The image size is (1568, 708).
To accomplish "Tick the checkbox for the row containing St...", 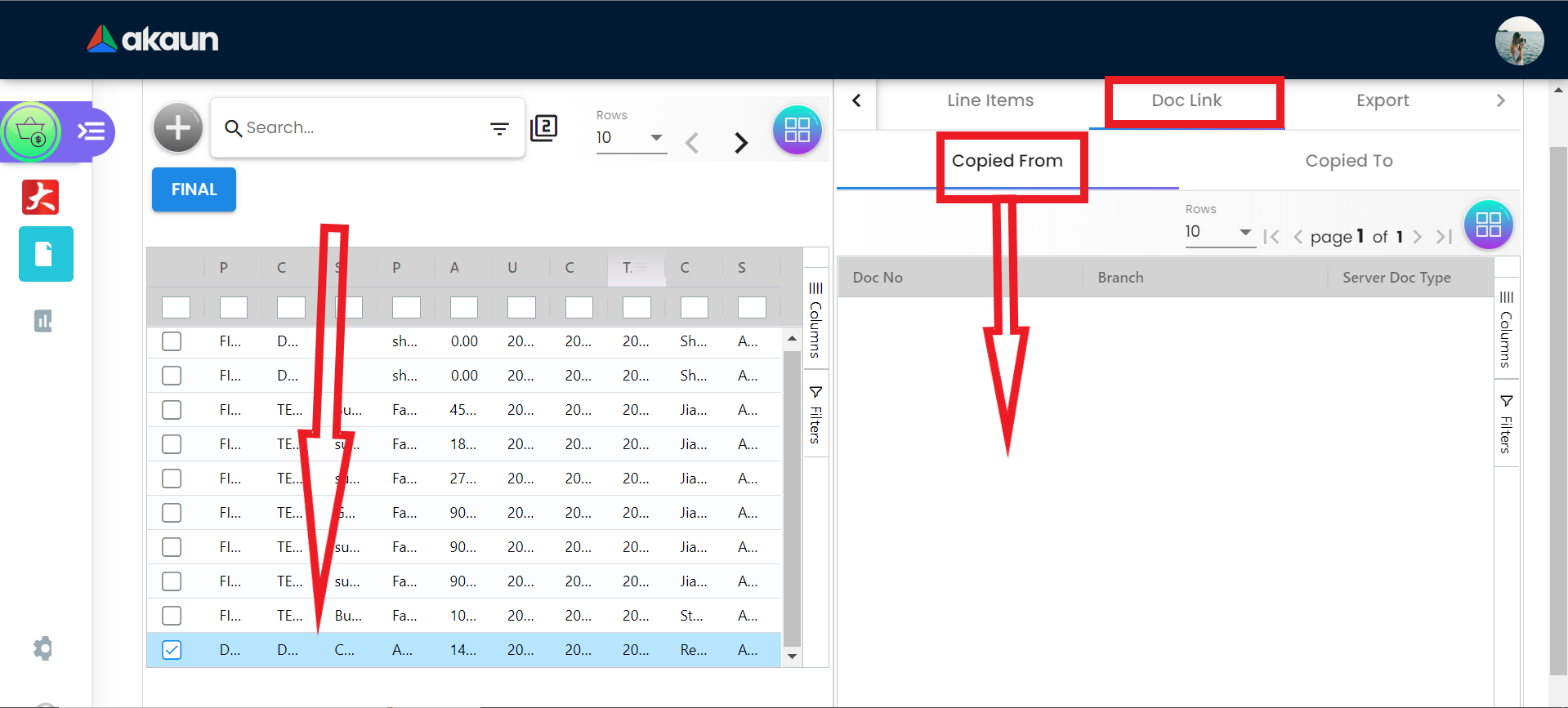I will [x=172, y=616].
